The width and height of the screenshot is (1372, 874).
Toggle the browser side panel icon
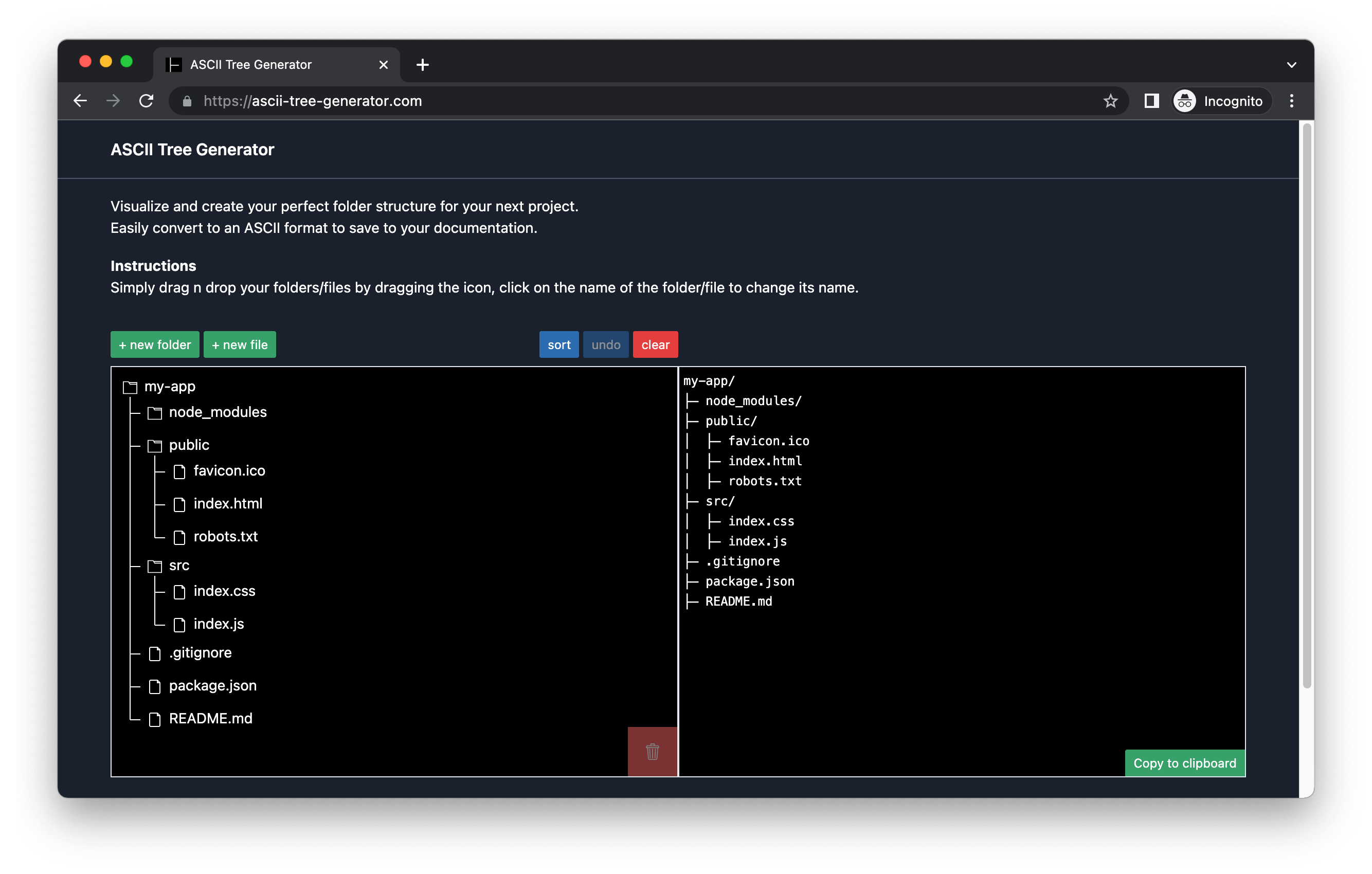1151,101
